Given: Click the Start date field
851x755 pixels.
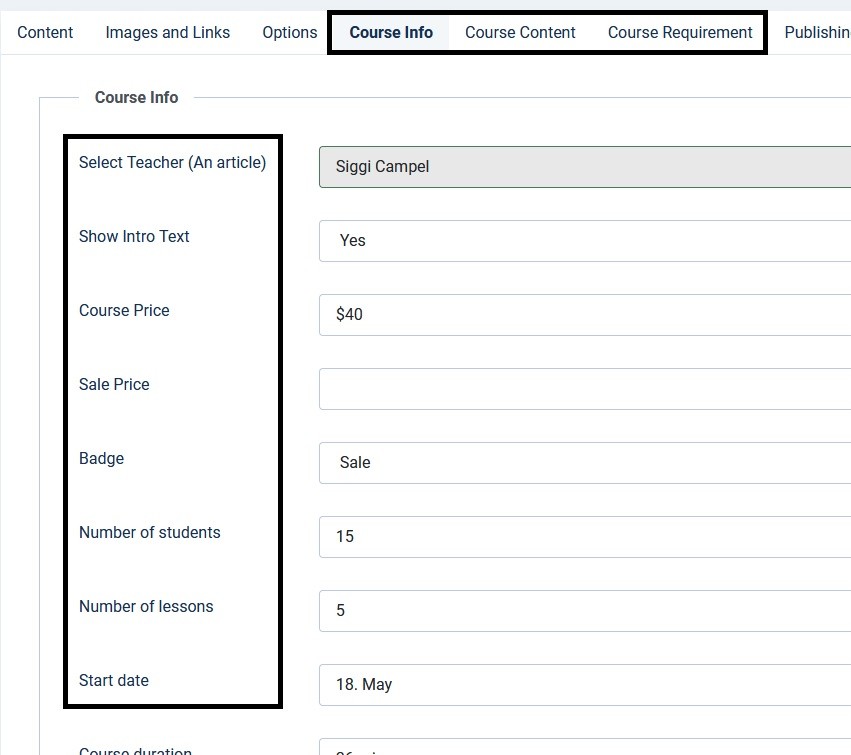Looking at the screenshot, I should (x=584, y=685).
